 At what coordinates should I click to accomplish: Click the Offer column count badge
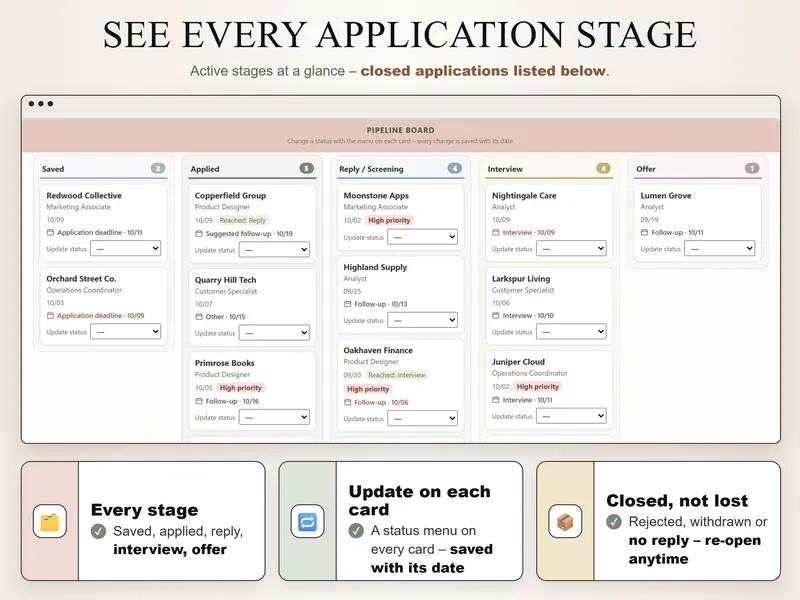point(752,168)
